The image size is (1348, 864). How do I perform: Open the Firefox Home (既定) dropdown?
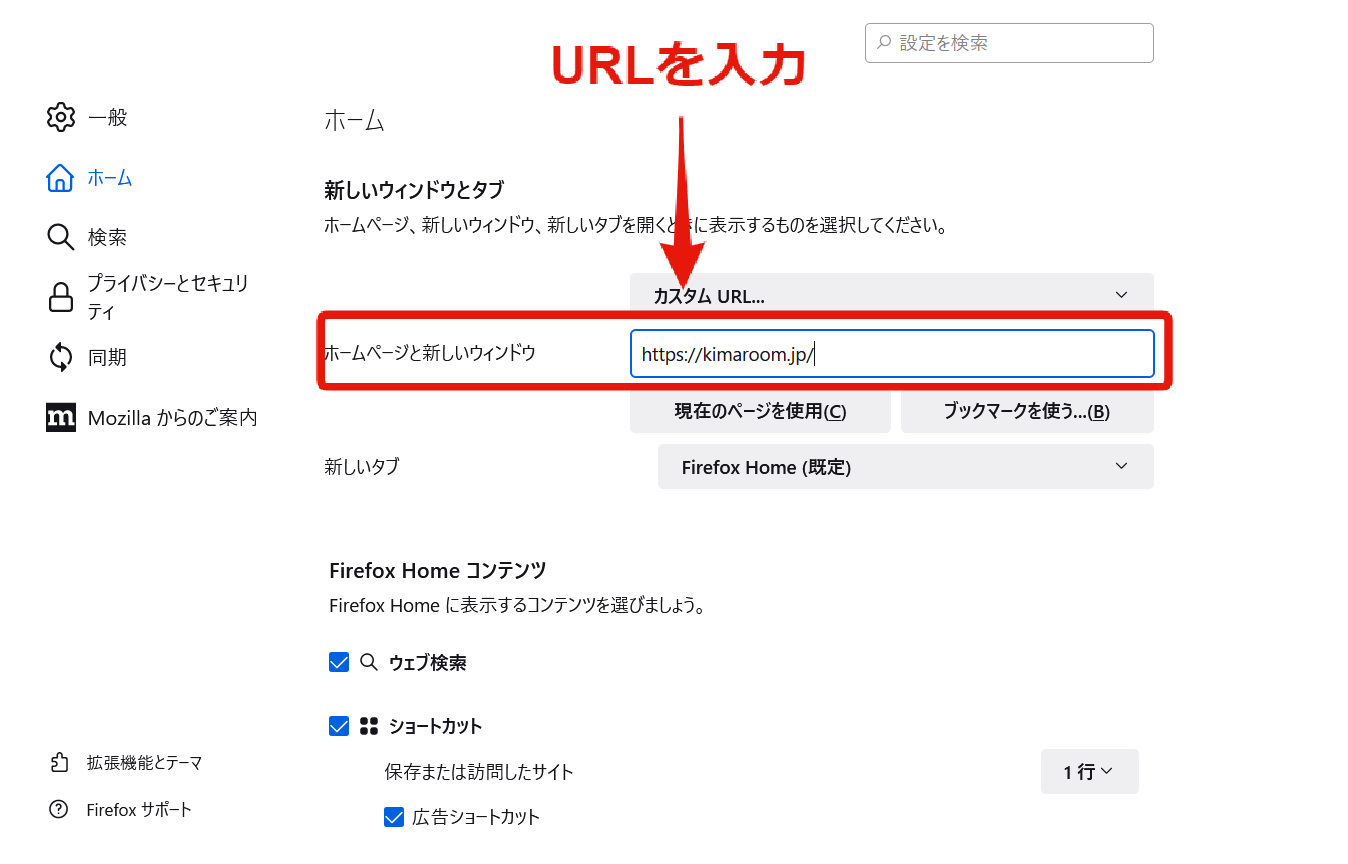pos(906,467)
